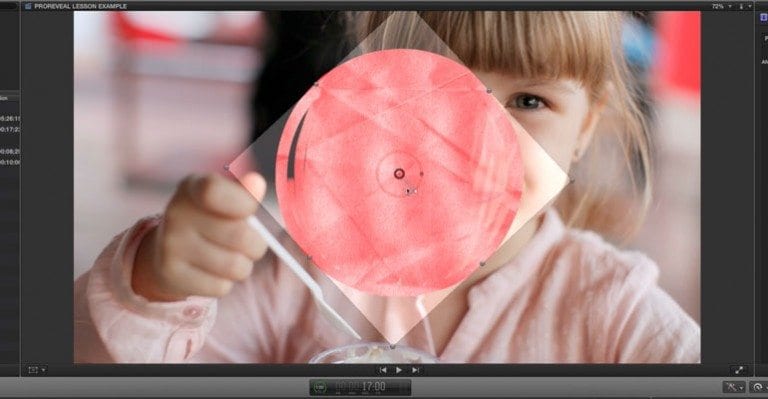Open the tools selection pop-up menu
Screen dimensions: 768x399
(x=734, y=387)
